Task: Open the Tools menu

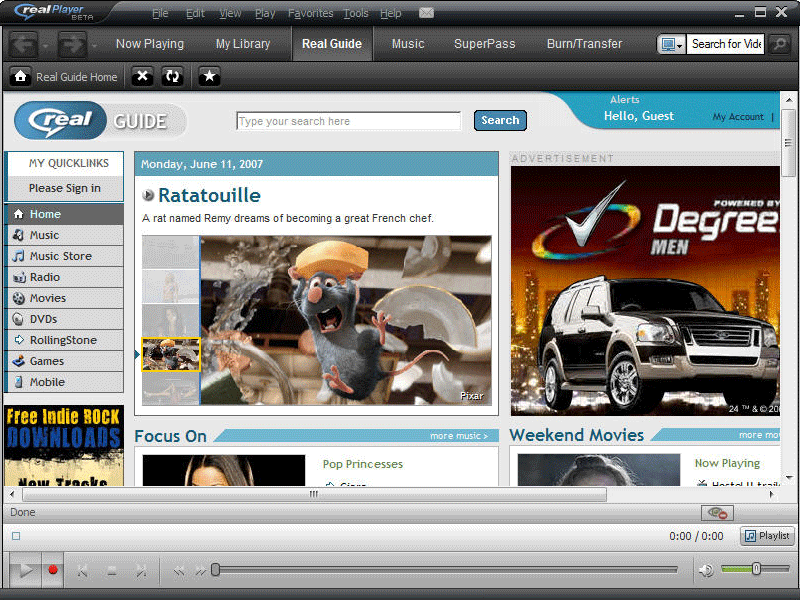Action: pyautogui.click(x=356, y=13)
